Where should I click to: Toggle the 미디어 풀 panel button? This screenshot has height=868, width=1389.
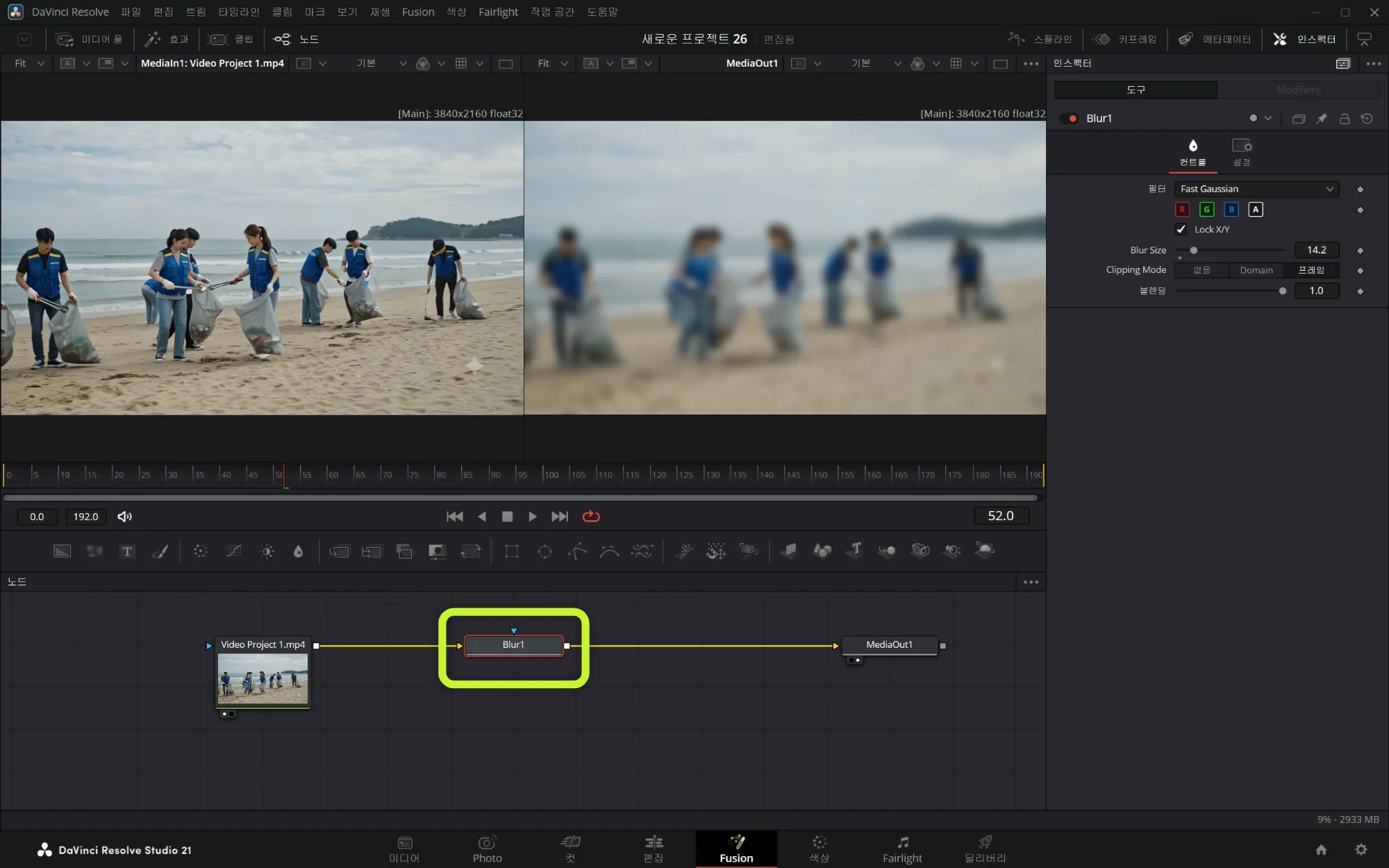89,39
